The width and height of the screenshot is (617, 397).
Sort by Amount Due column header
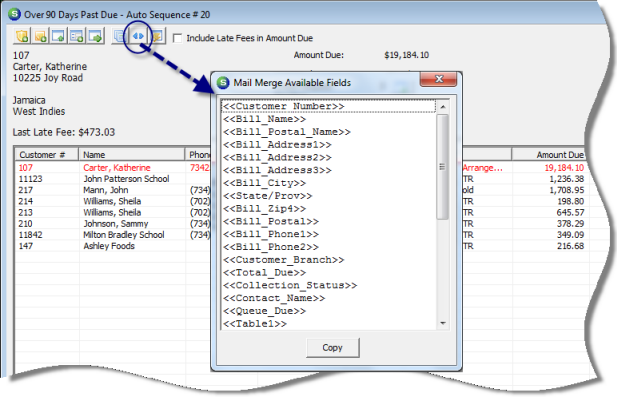(x=549, y=155)
